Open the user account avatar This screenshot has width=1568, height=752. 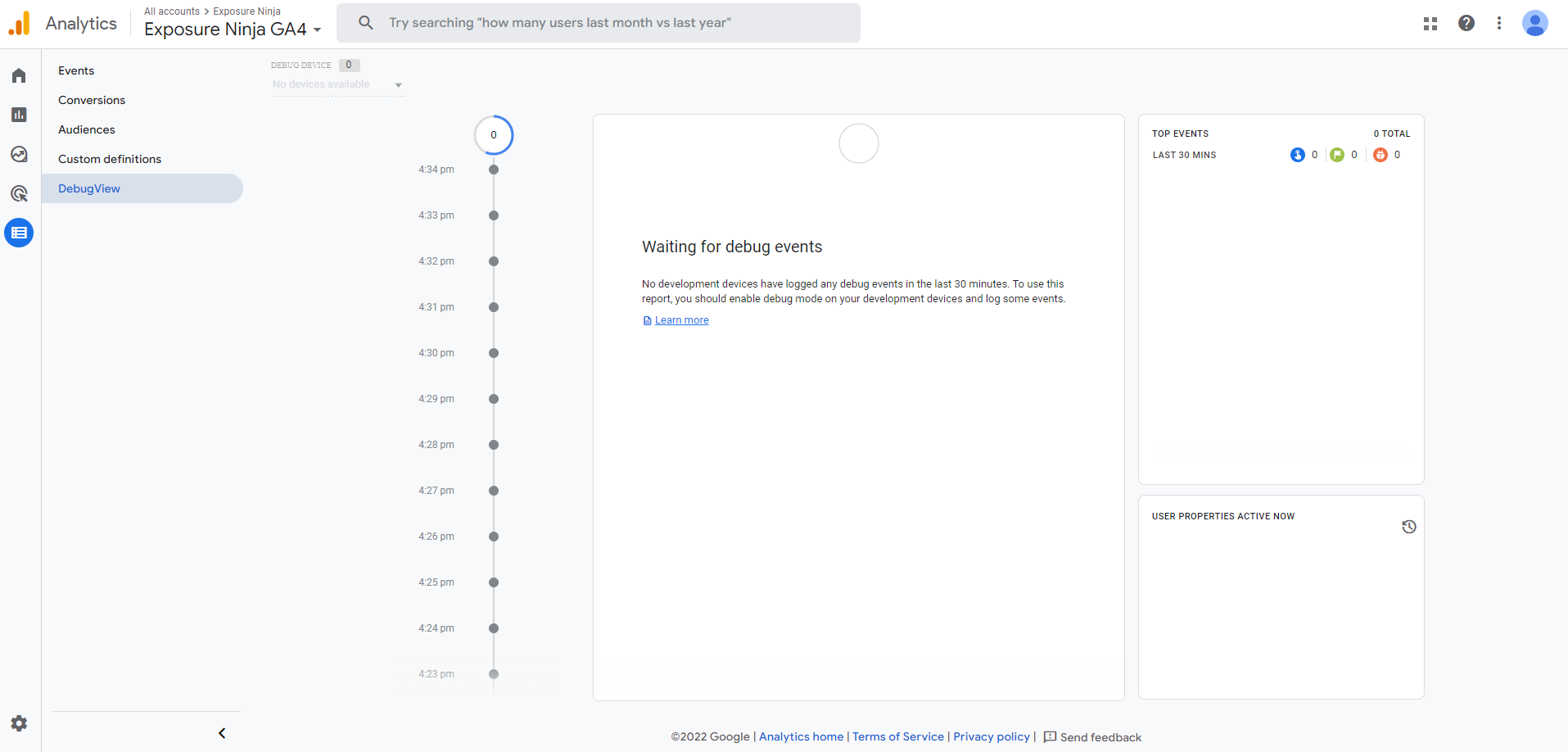point(1534,23)
